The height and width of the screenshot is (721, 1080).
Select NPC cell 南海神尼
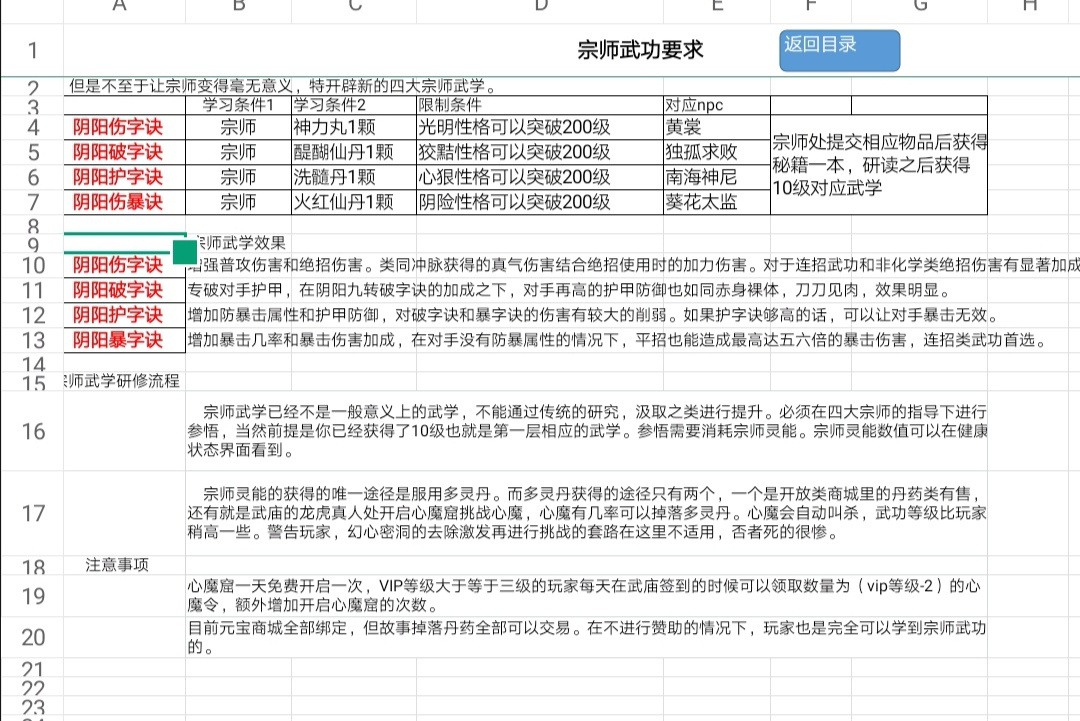(x=717, y=177)
